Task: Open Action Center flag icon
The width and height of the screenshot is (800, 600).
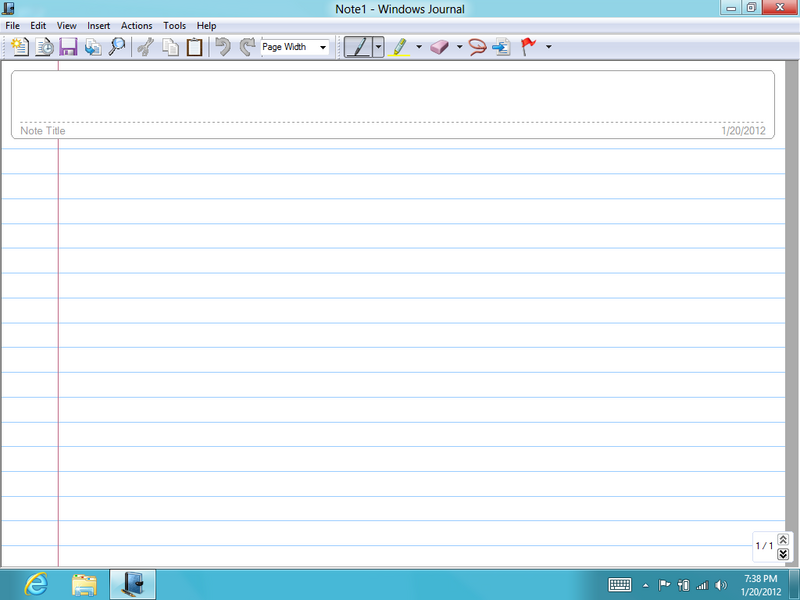Action: (664, 585)
